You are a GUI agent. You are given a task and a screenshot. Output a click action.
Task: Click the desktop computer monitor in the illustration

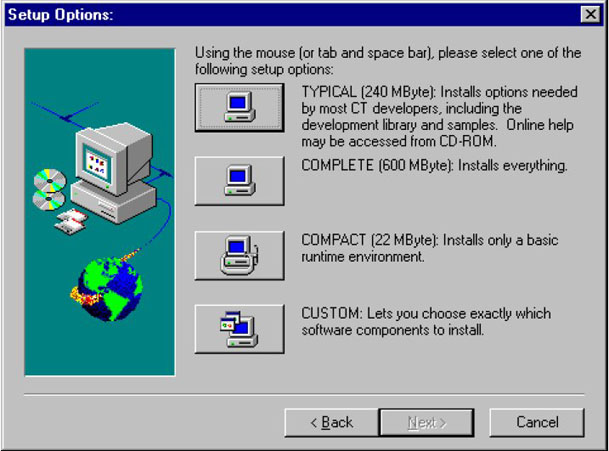click(x=113, y=158)
